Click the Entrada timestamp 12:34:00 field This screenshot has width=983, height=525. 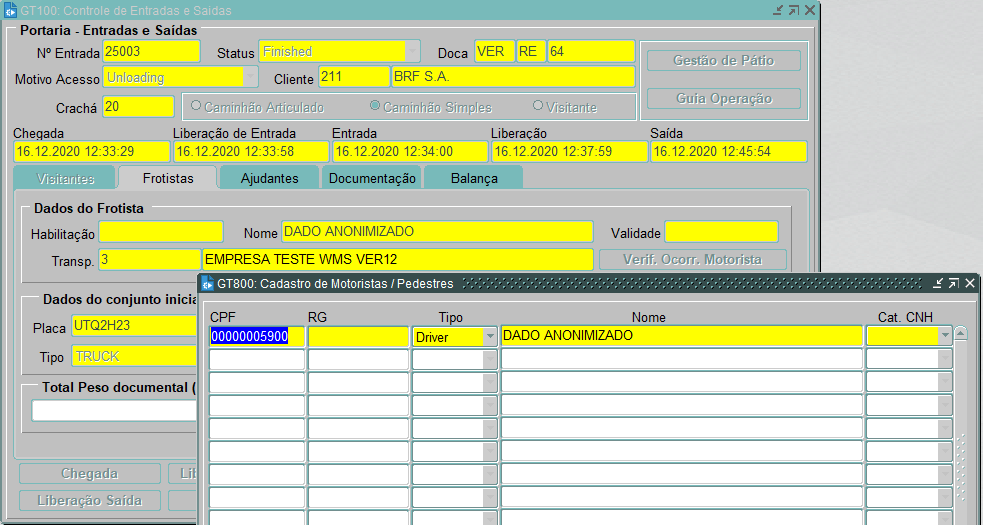click(x=410, y=152)
